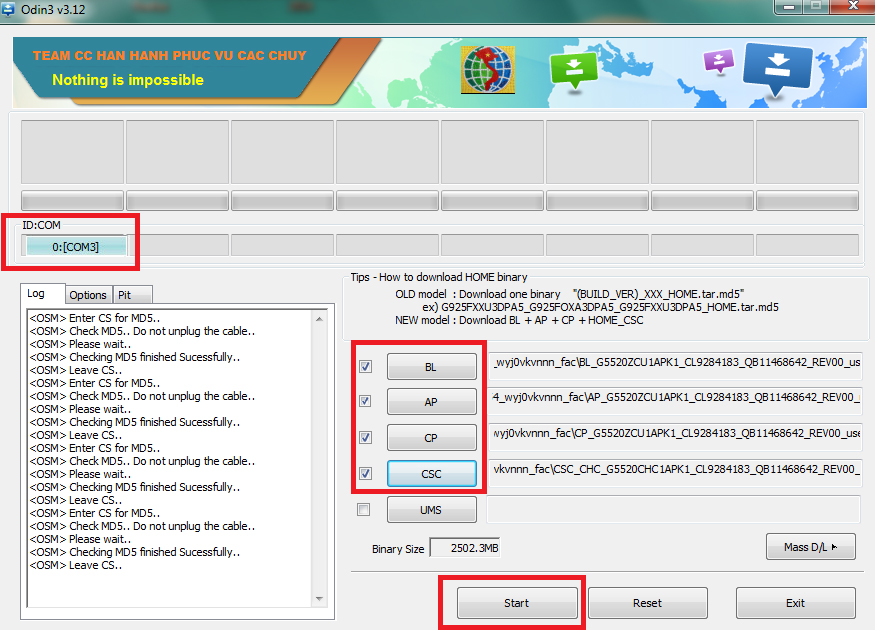Minimize the Odin3 window
The width and height of the screenshot is (875, 630).
[789, 7]
